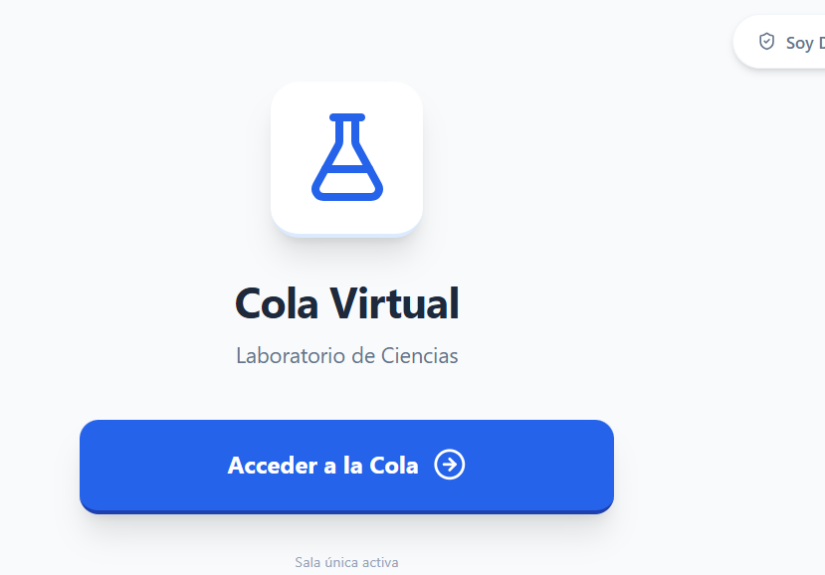Image resolution: width=825 pixels, height=575 pixels.
Task: Open the queue with Acceder a la Cola
Action: 347,466
